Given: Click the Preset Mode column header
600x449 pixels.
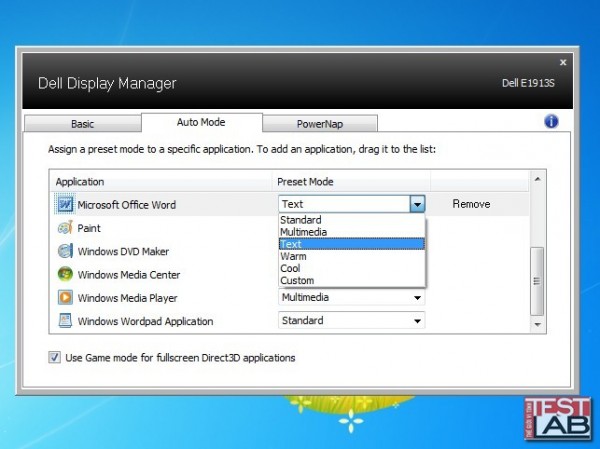Looking at the screenshot, I should pos(351,181).
